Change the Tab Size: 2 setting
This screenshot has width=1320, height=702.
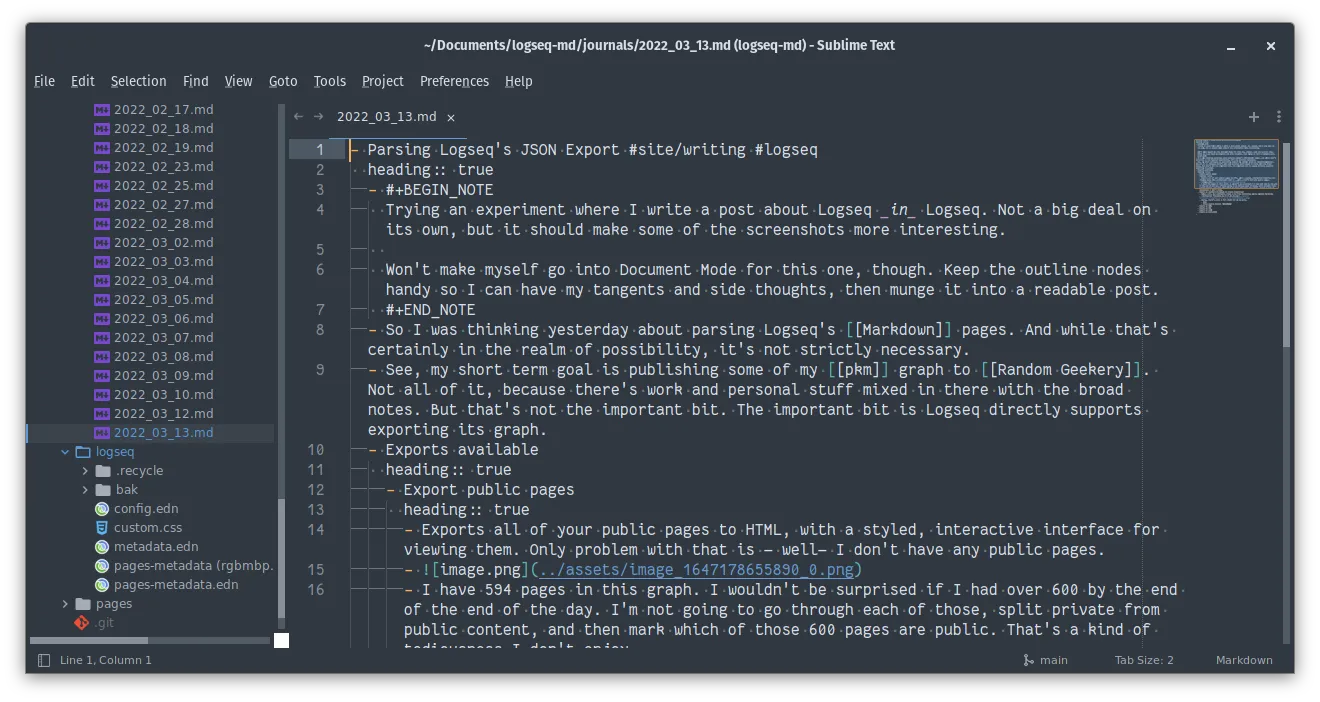pyautogui.click(x=1144, y=660)
